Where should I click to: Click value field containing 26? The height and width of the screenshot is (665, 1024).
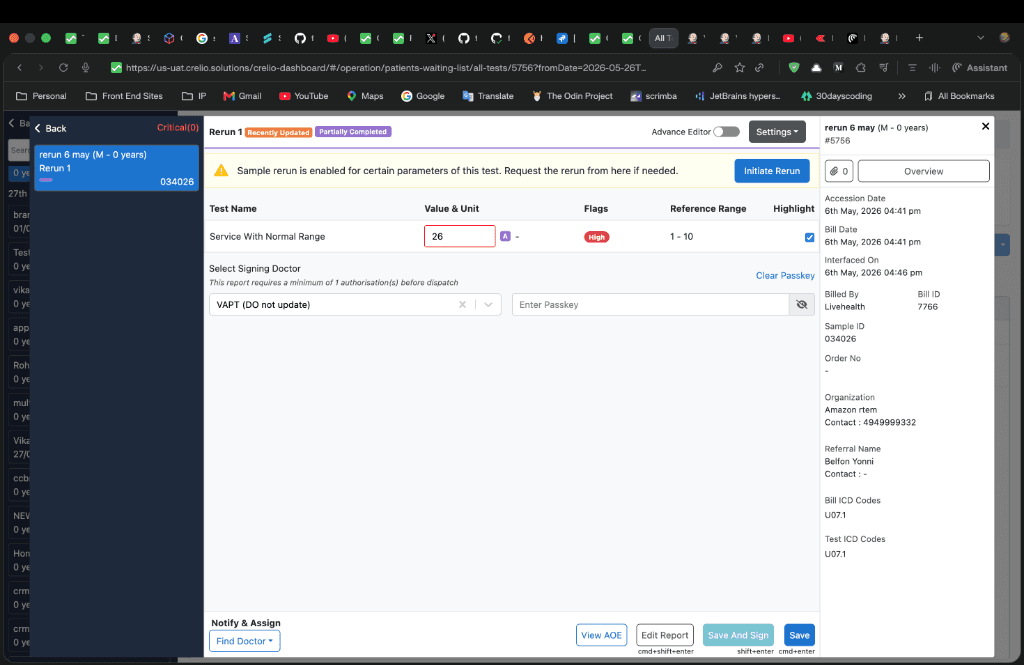click(460, 236)
